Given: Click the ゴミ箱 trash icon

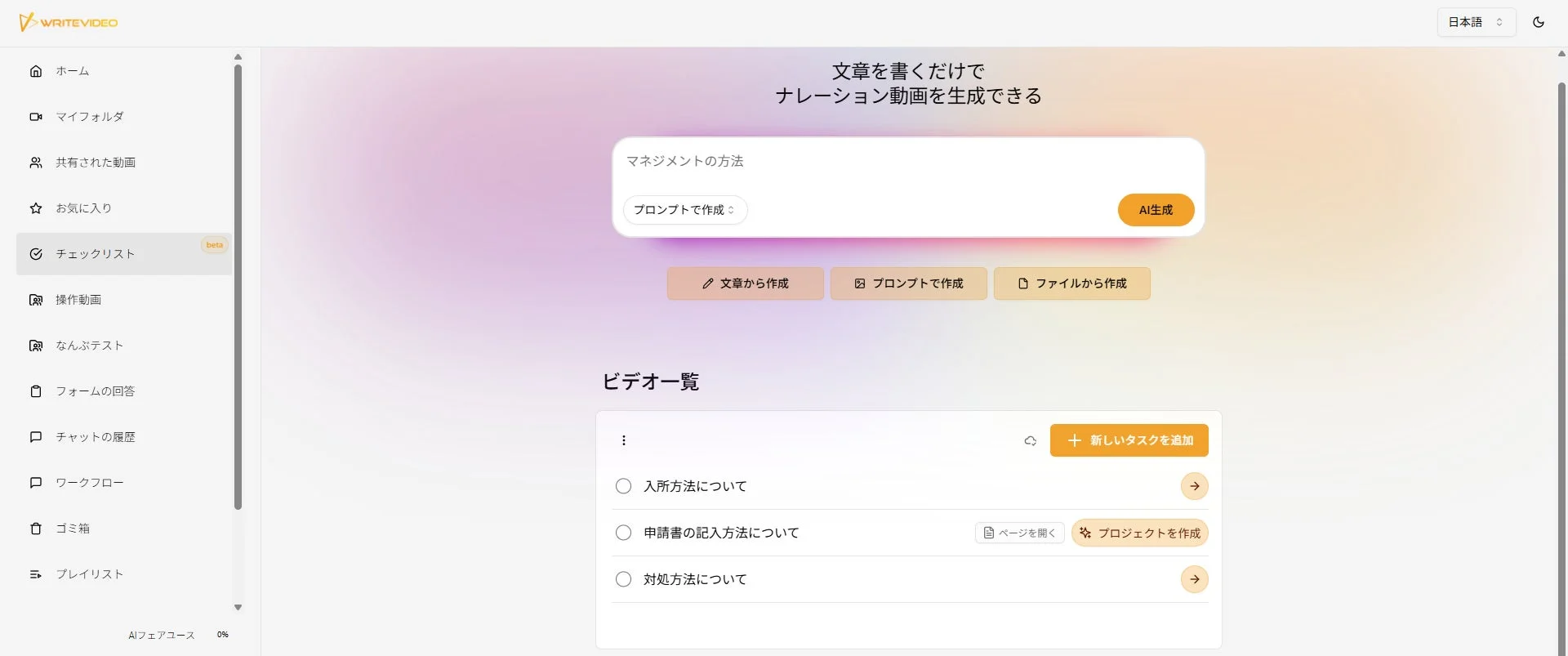Looking at the screenshot, I should (36, 528).
